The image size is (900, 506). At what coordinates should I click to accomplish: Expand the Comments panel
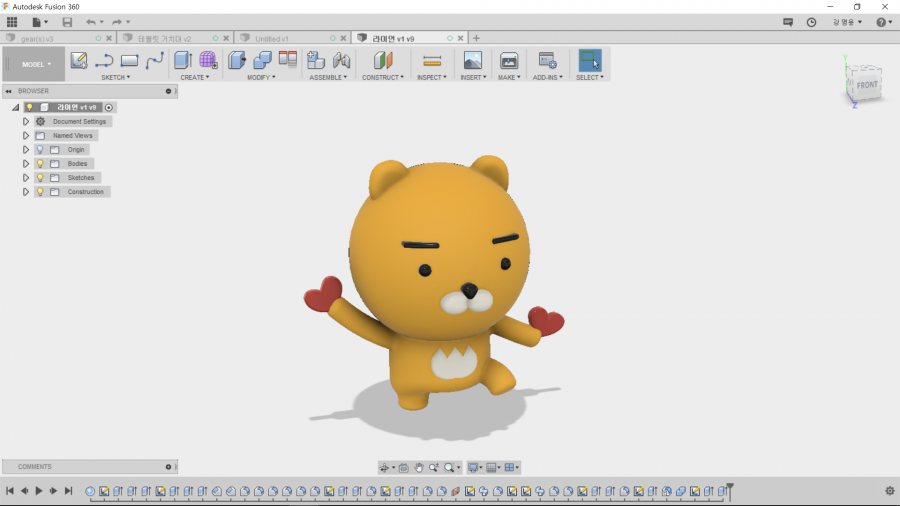[168, 467]
